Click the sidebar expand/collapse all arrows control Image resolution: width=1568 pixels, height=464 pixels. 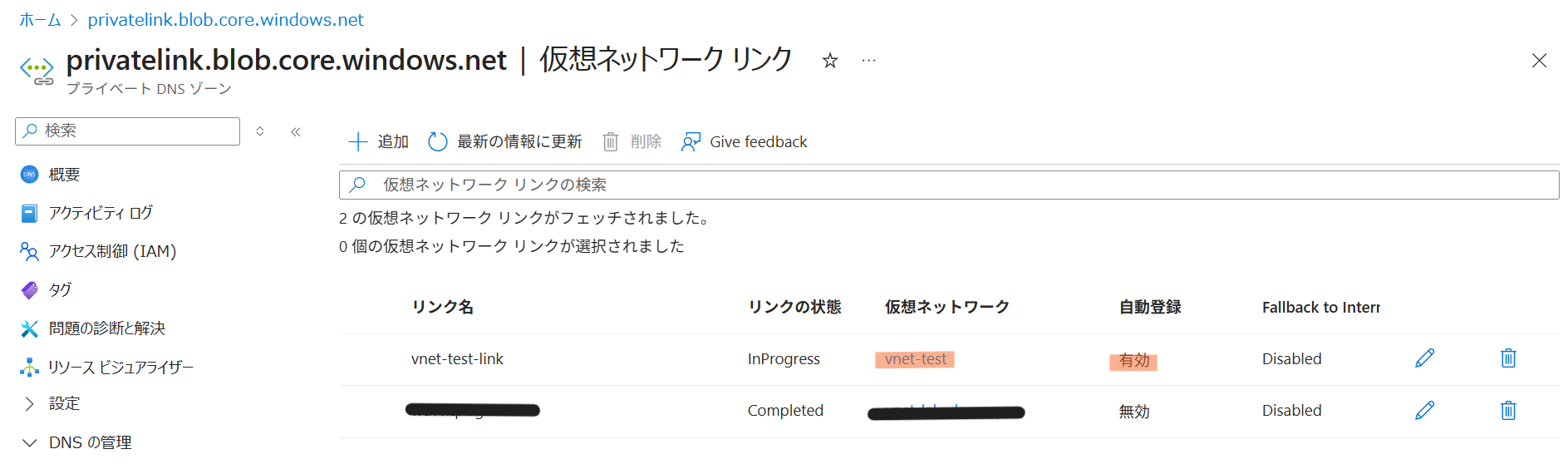click(x=260, y=131)
